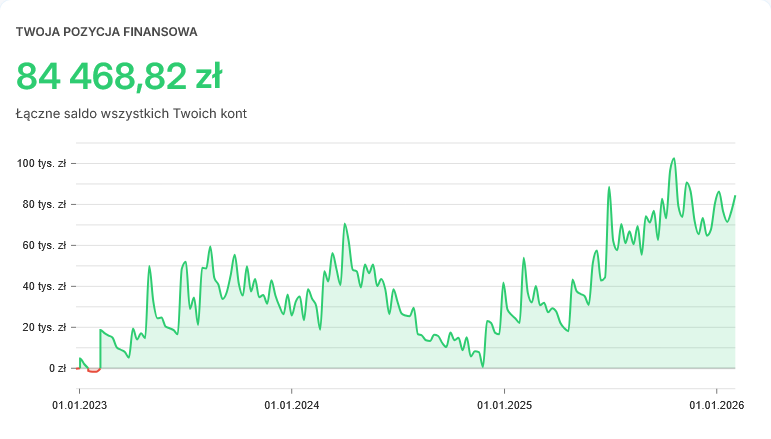Click the 80 tys. zł axis label
Viewport: 771px width, 439px height.
(x=45, y=204)
